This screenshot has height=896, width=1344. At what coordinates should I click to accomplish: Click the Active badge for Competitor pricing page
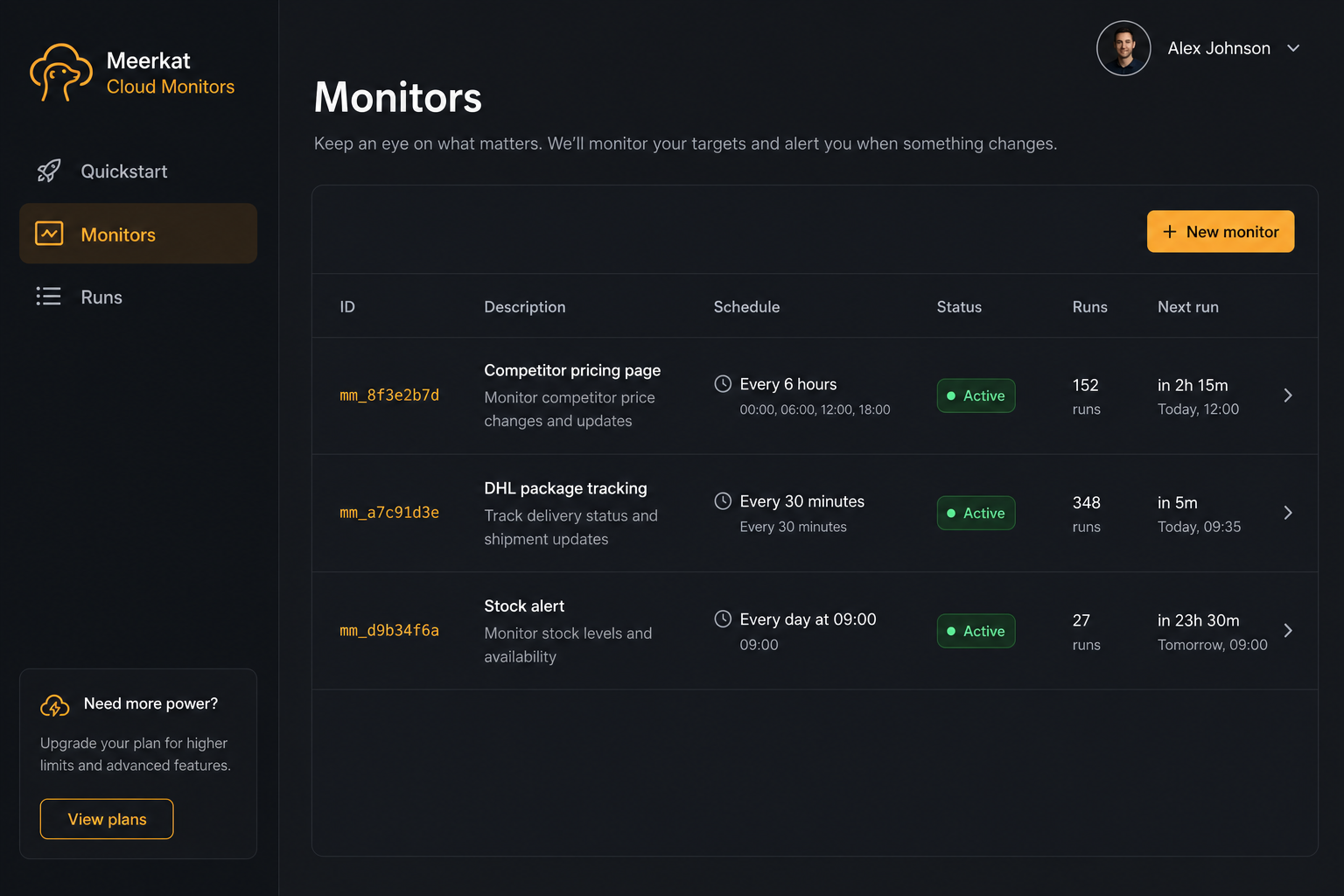[x=976, y=395]
